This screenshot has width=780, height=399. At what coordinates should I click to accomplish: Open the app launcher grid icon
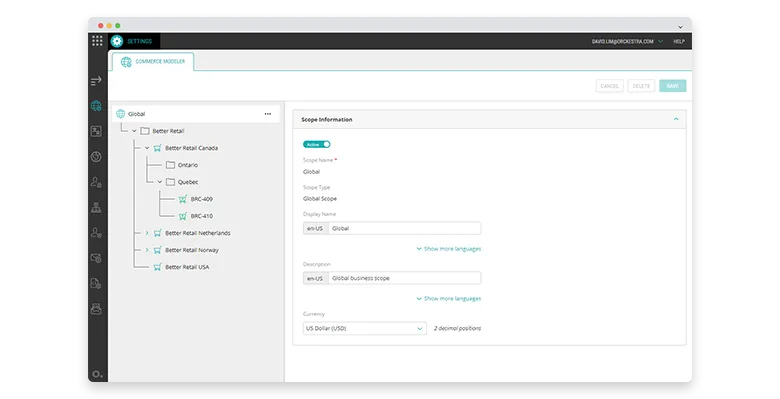[x=97, y=41]
